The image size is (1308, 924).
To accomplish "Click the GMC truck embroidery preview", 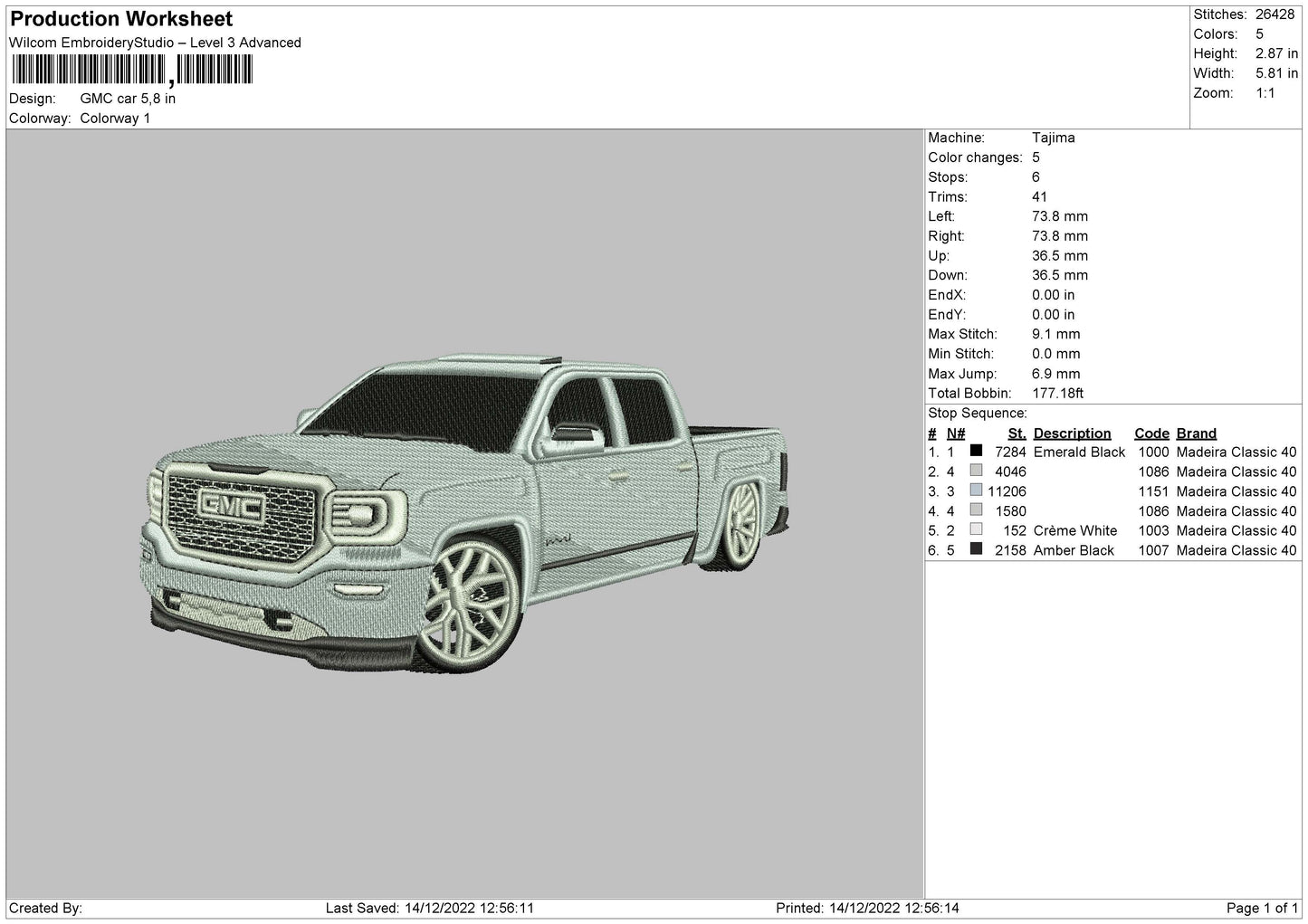I will (x=466, y=513).
